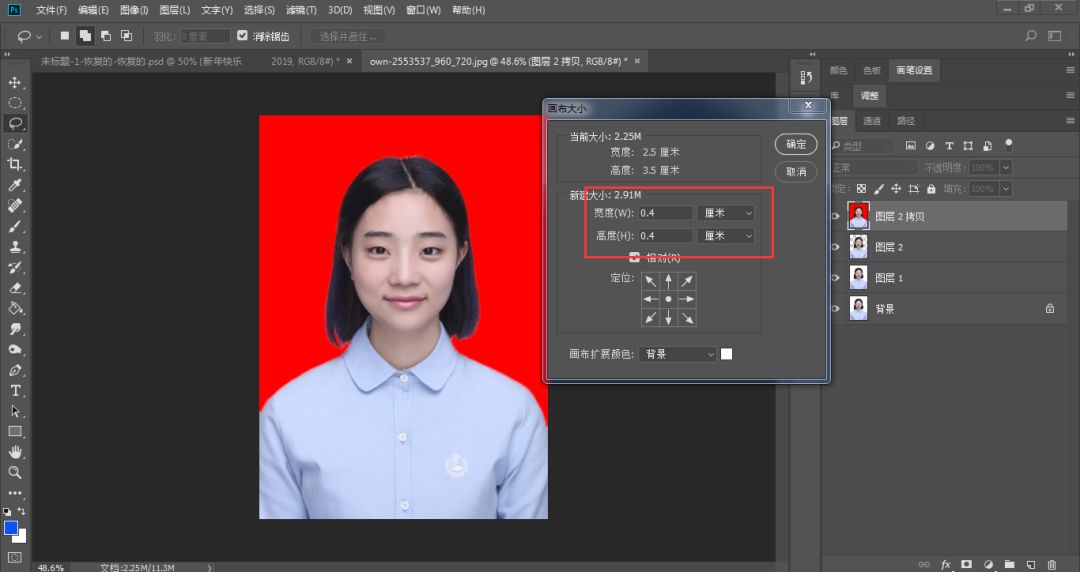Select the Type tool in toolbox

point(14,391)
